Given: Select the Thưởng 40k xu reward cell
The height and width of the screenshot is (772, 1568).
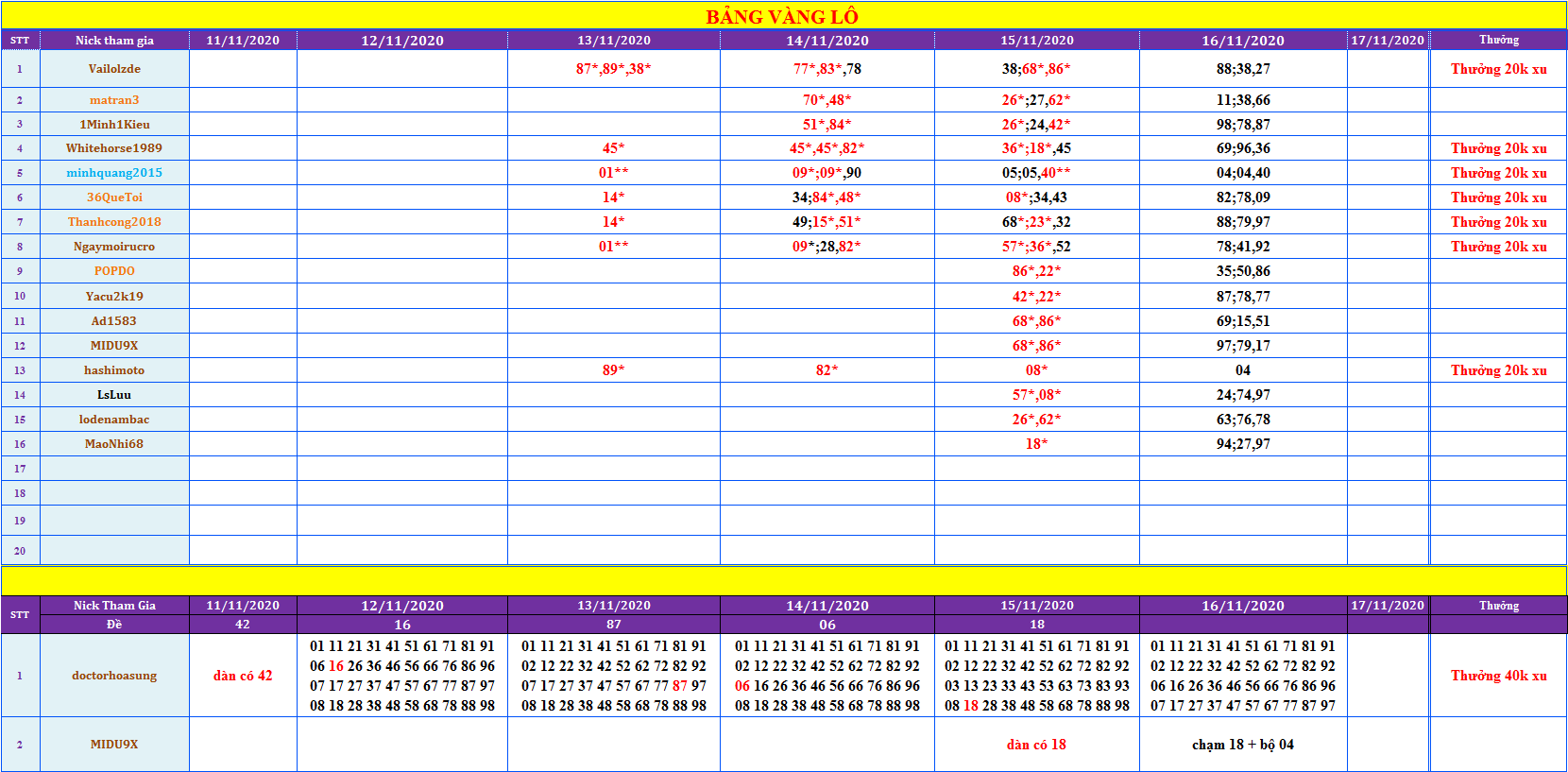Looking at the screenshot, I should pyautogui.click(x=1498, y=676).
